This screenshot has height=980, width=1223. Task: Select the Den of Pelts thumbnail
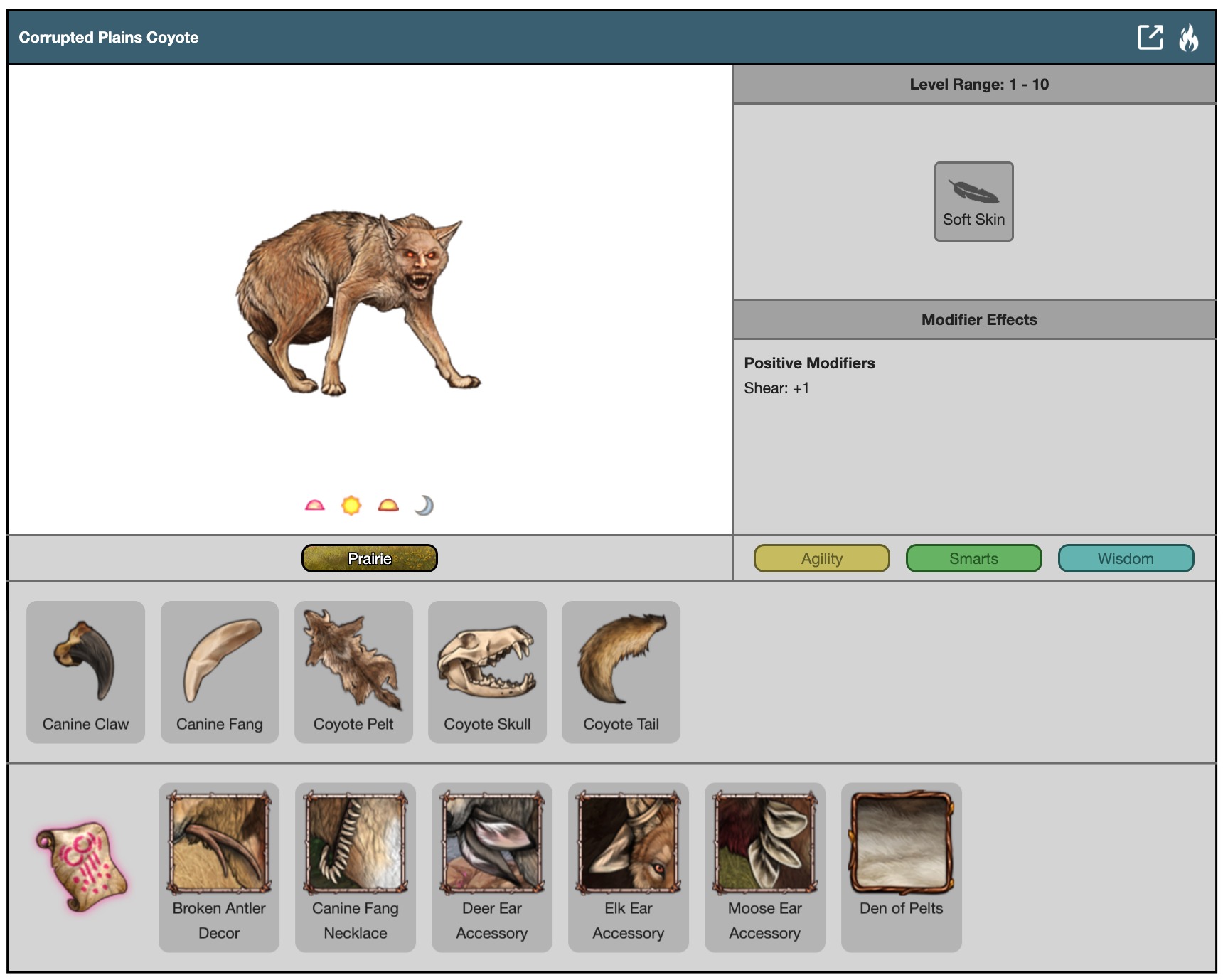coord(901,843)
